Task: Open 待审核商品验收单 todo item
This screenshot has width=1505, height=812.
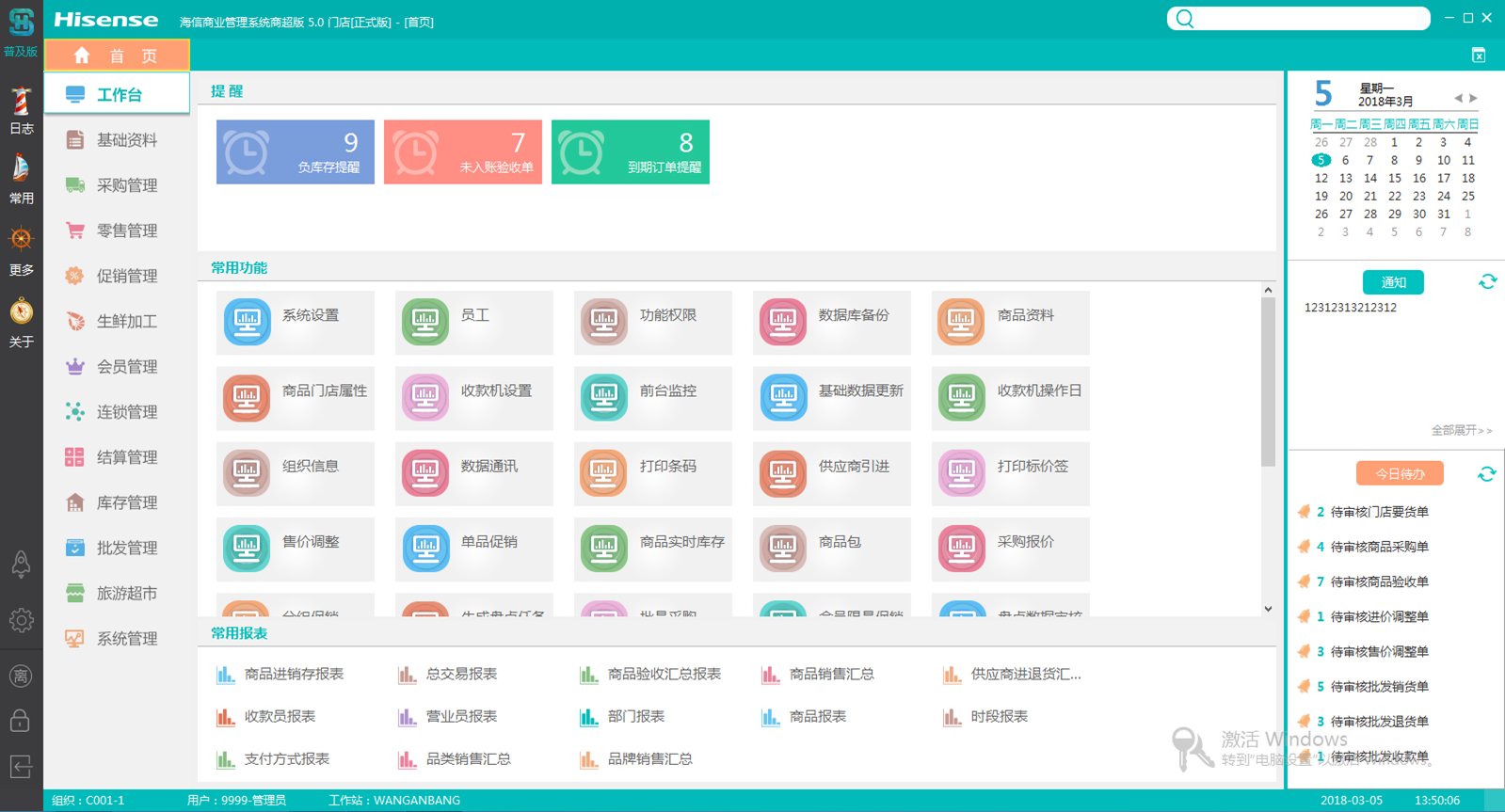Action: click(1364, 581)
